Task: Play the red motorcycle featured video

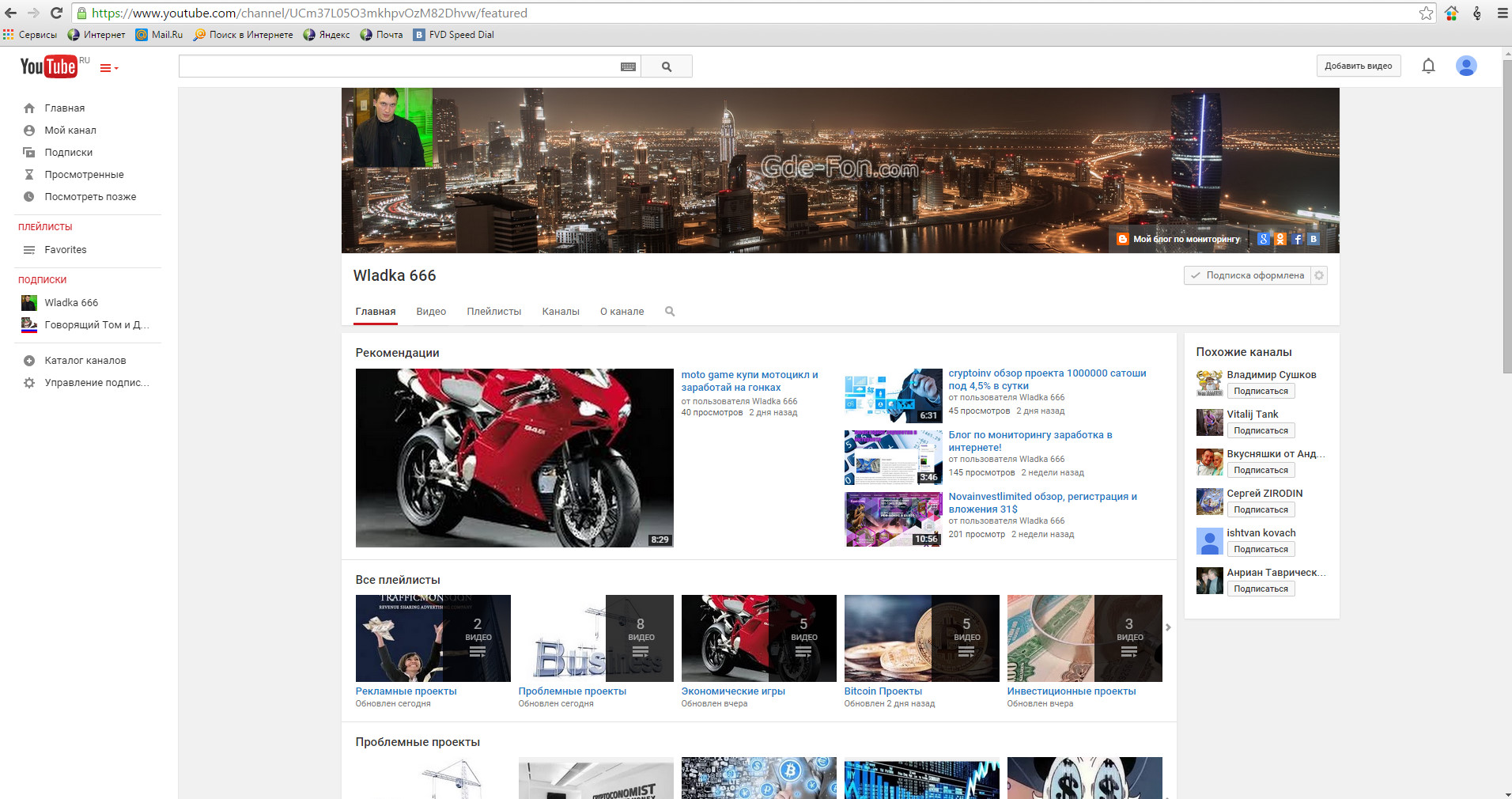Action: pos(514,457)
